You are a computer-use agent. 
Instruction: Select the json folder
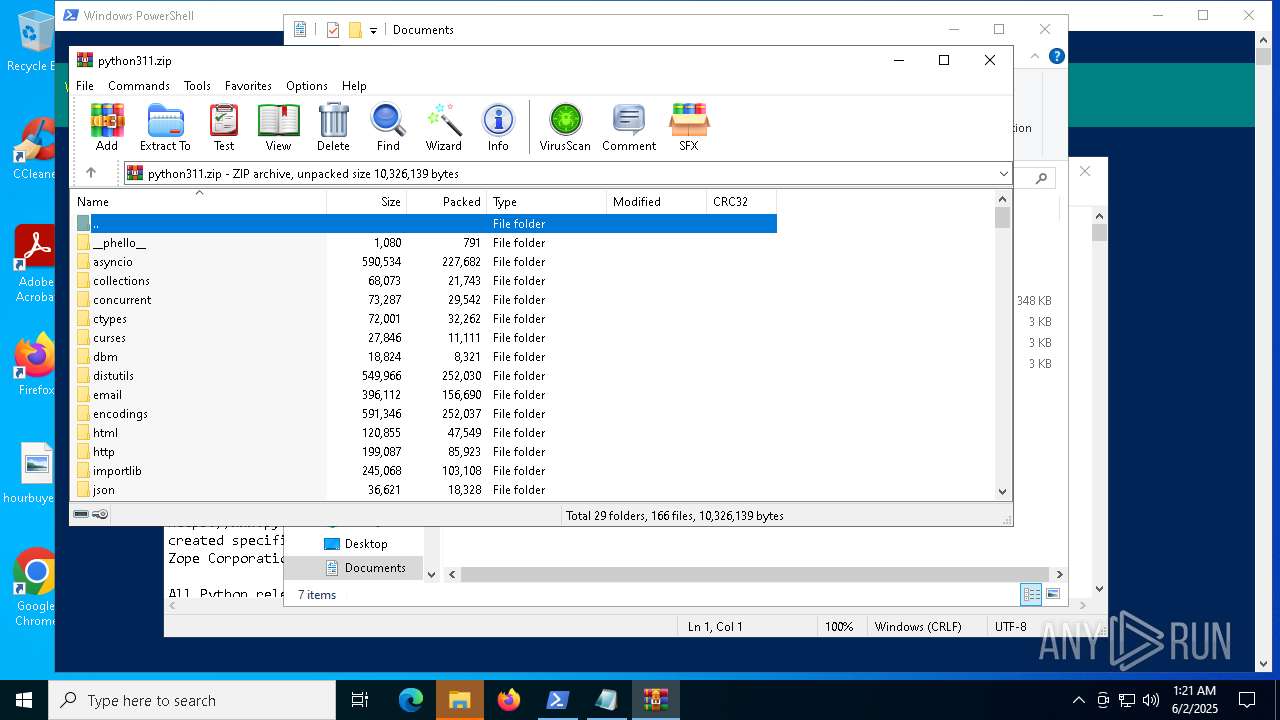pyautogui.click(x=426, y=490)
